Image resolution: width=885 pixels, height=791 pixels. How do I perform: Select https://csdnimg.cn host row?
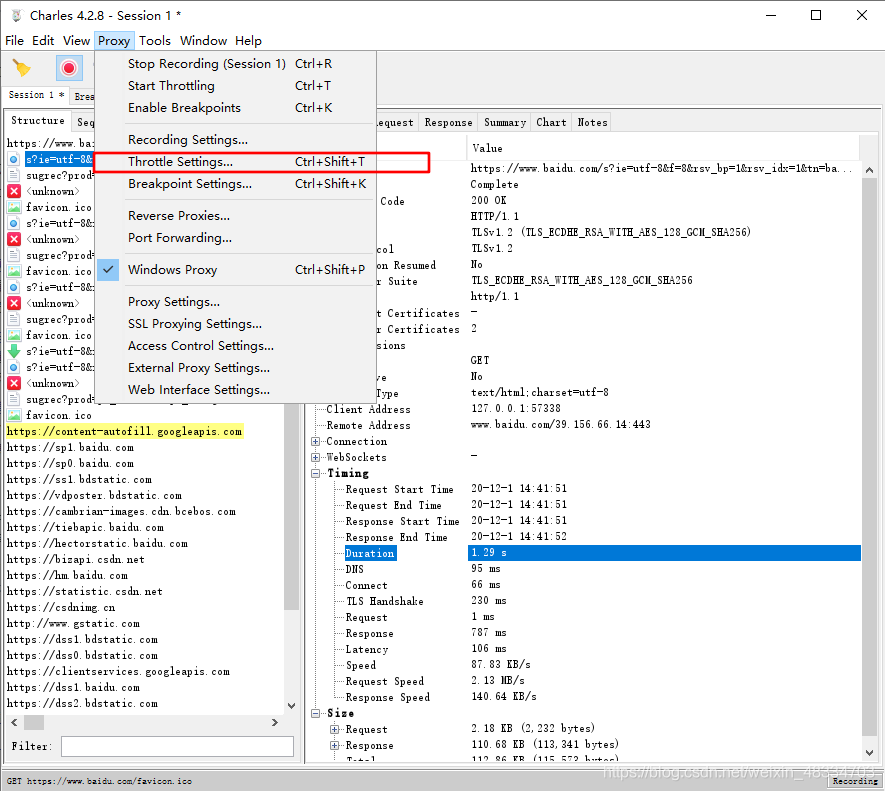61,608
